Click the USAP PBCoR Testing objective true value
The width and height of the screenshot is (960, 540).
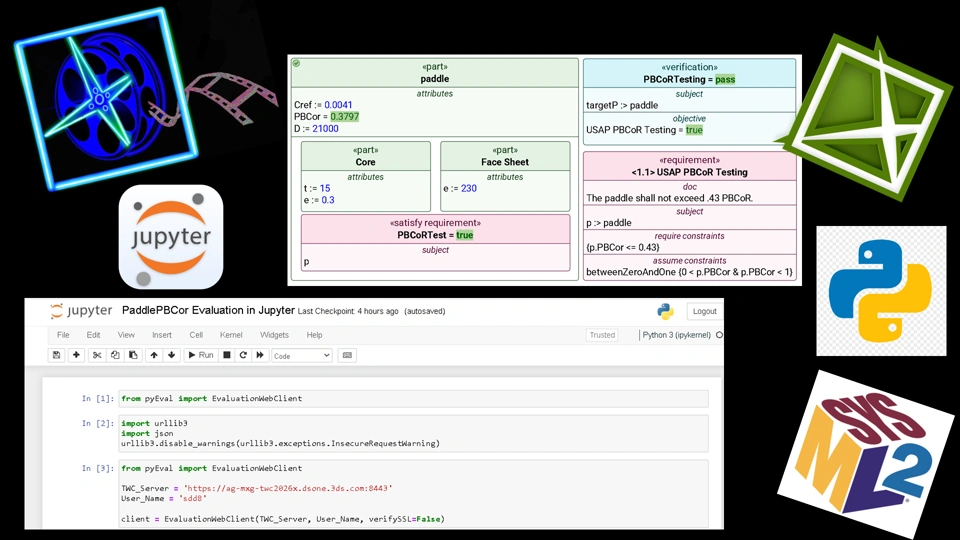click(694, 130)
